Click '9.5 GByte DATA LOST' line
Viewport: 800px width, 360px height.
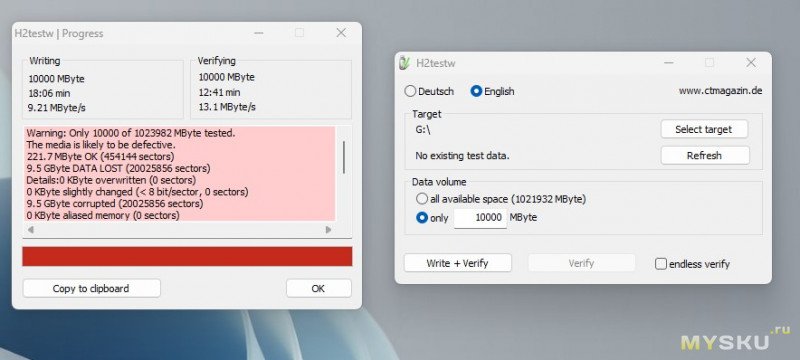click(x=118, y=168)
